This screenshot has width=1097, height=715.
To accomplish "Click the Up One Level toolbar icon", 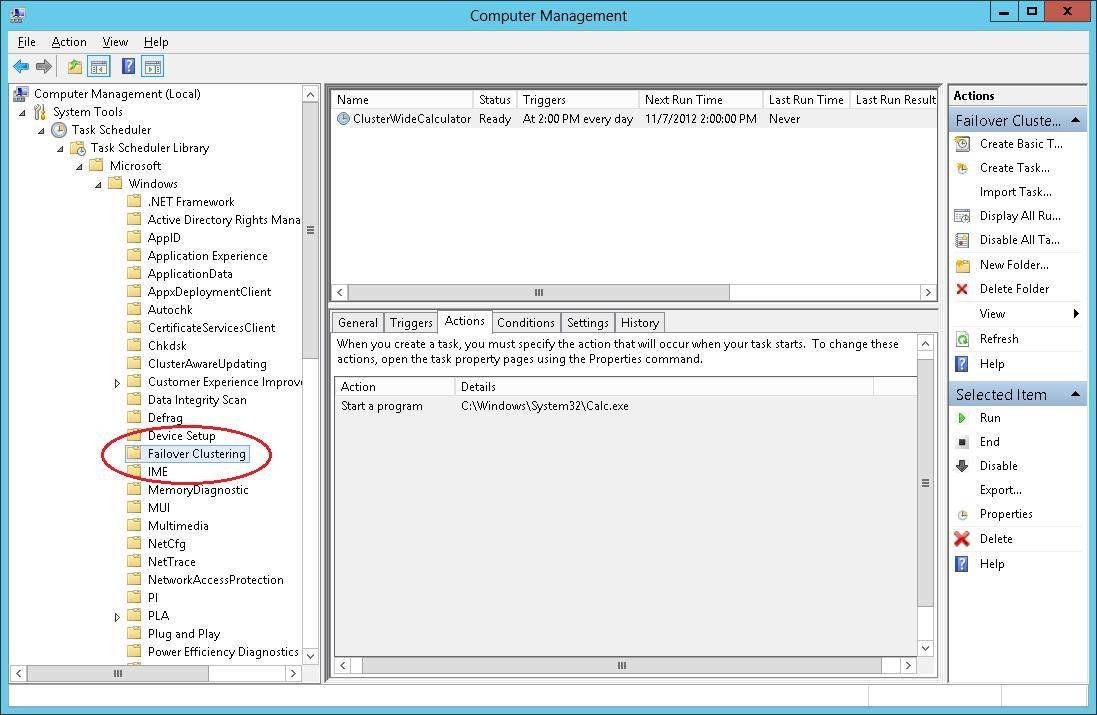I will [x=74, y=67].
